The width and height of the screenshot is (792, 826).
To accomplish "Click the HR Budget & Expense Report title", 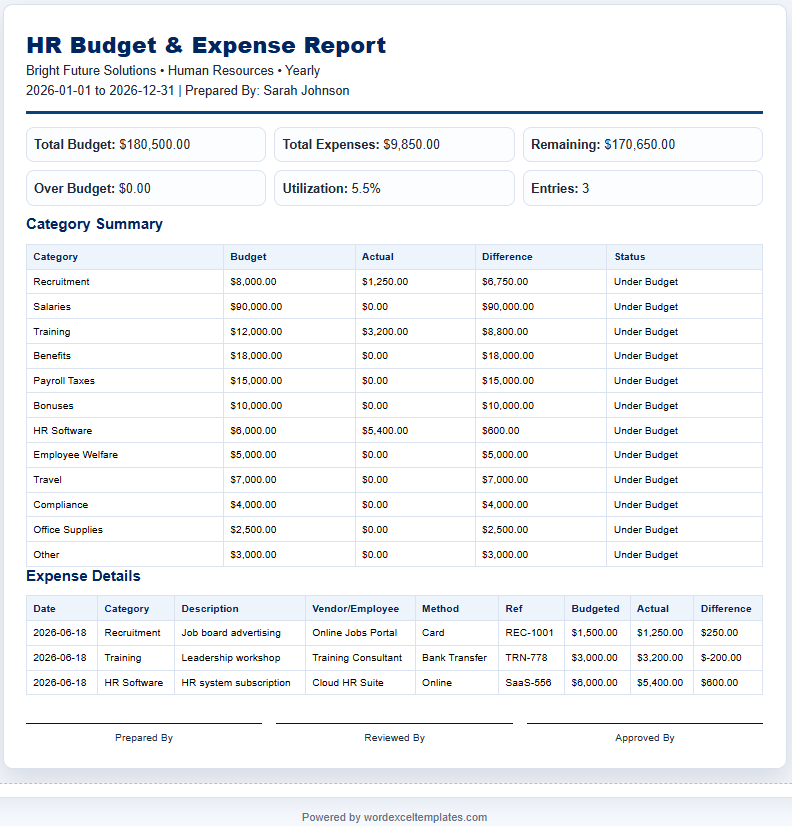I will pos(206,45).
